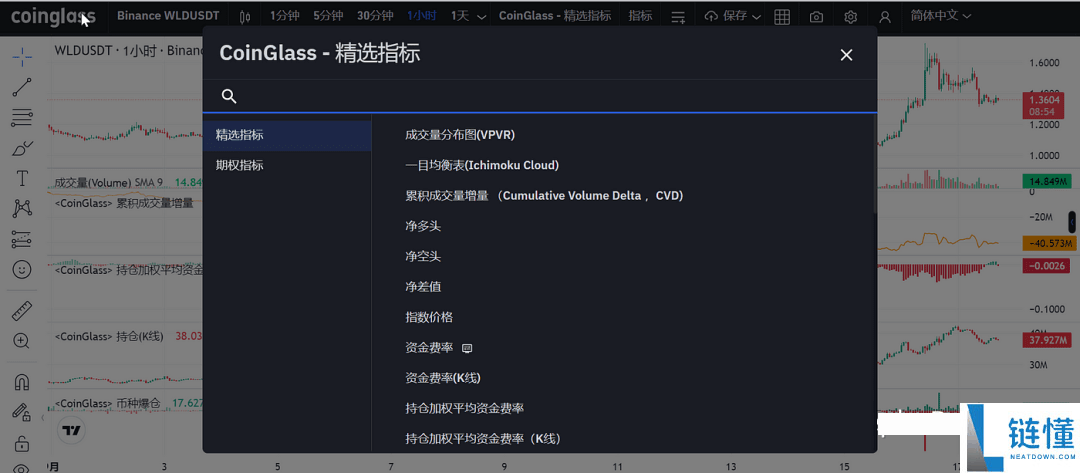This screenshot has height=473, width=1080.
Task: Click the -0.0026 funding rate label
Action: point(1046,266)
